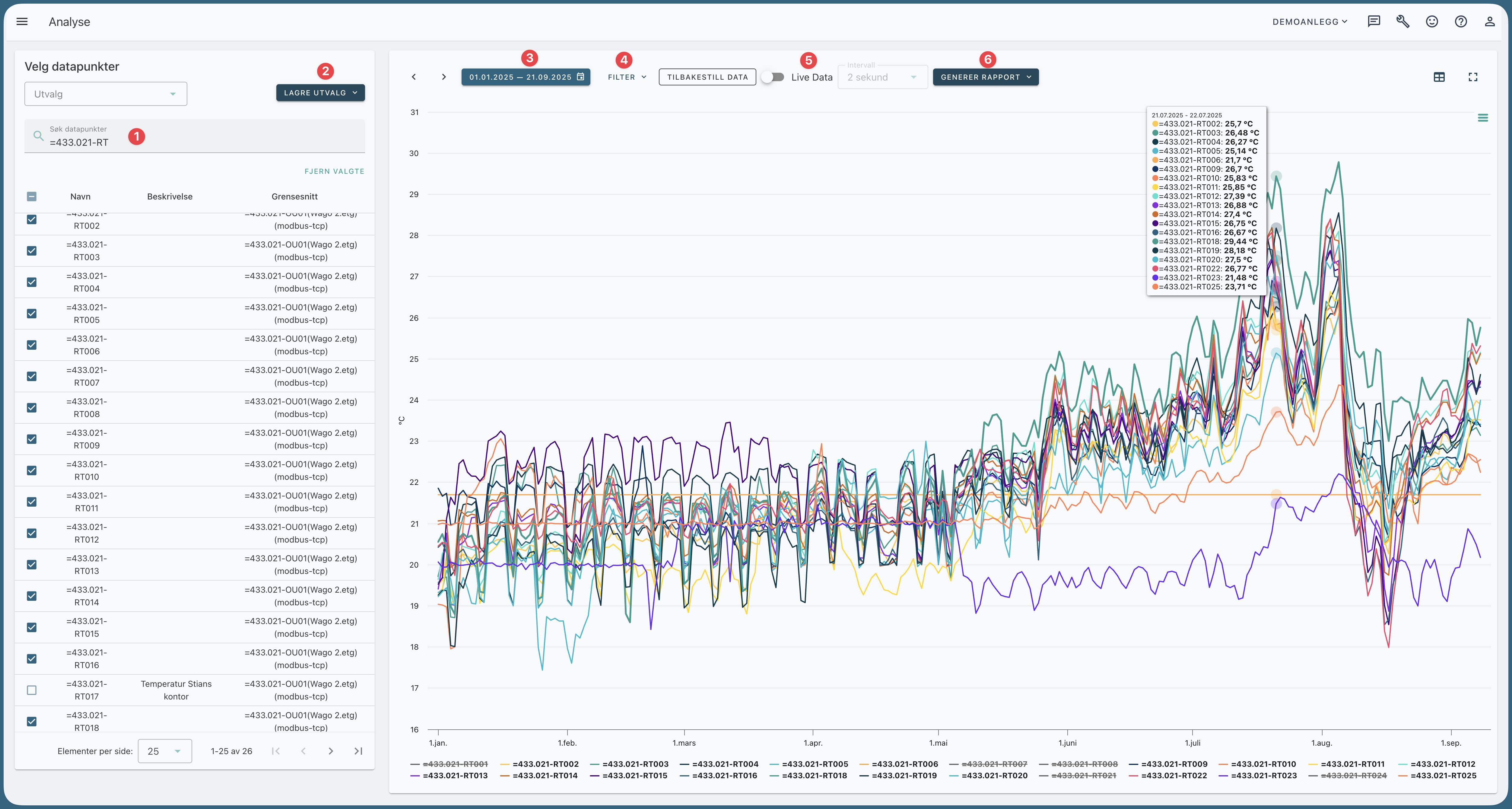
Task: Switch to table view icon
Action: tap(1439, 77)
